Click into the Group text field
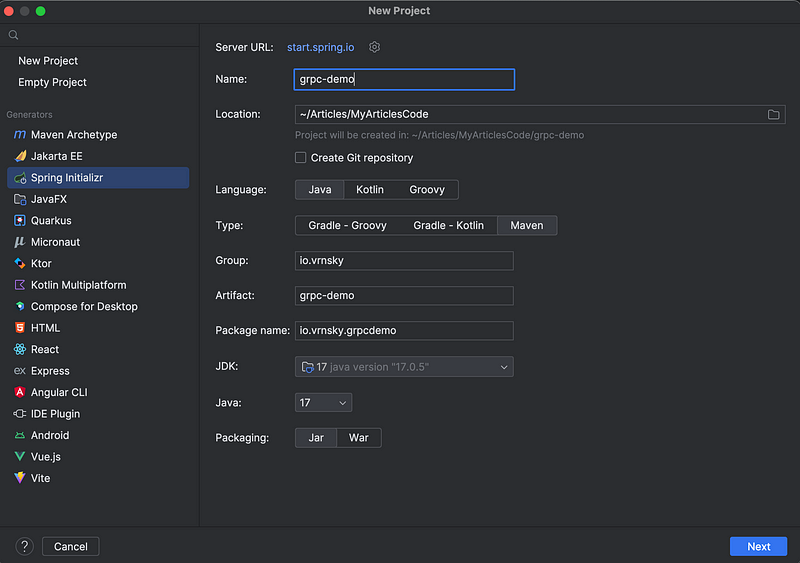 [404, 261]
